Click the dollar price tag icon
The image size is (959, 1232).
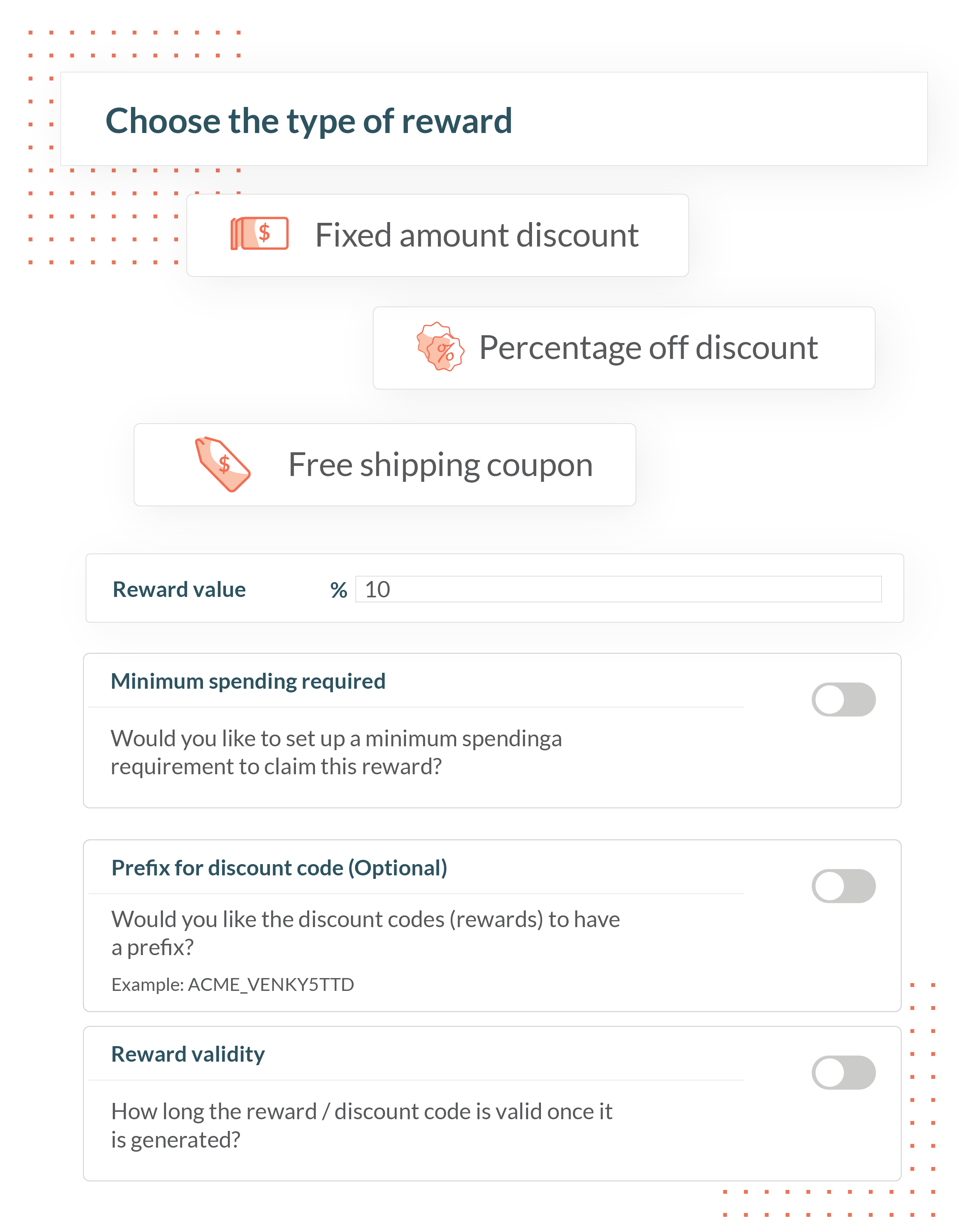[x=222, y=464]
